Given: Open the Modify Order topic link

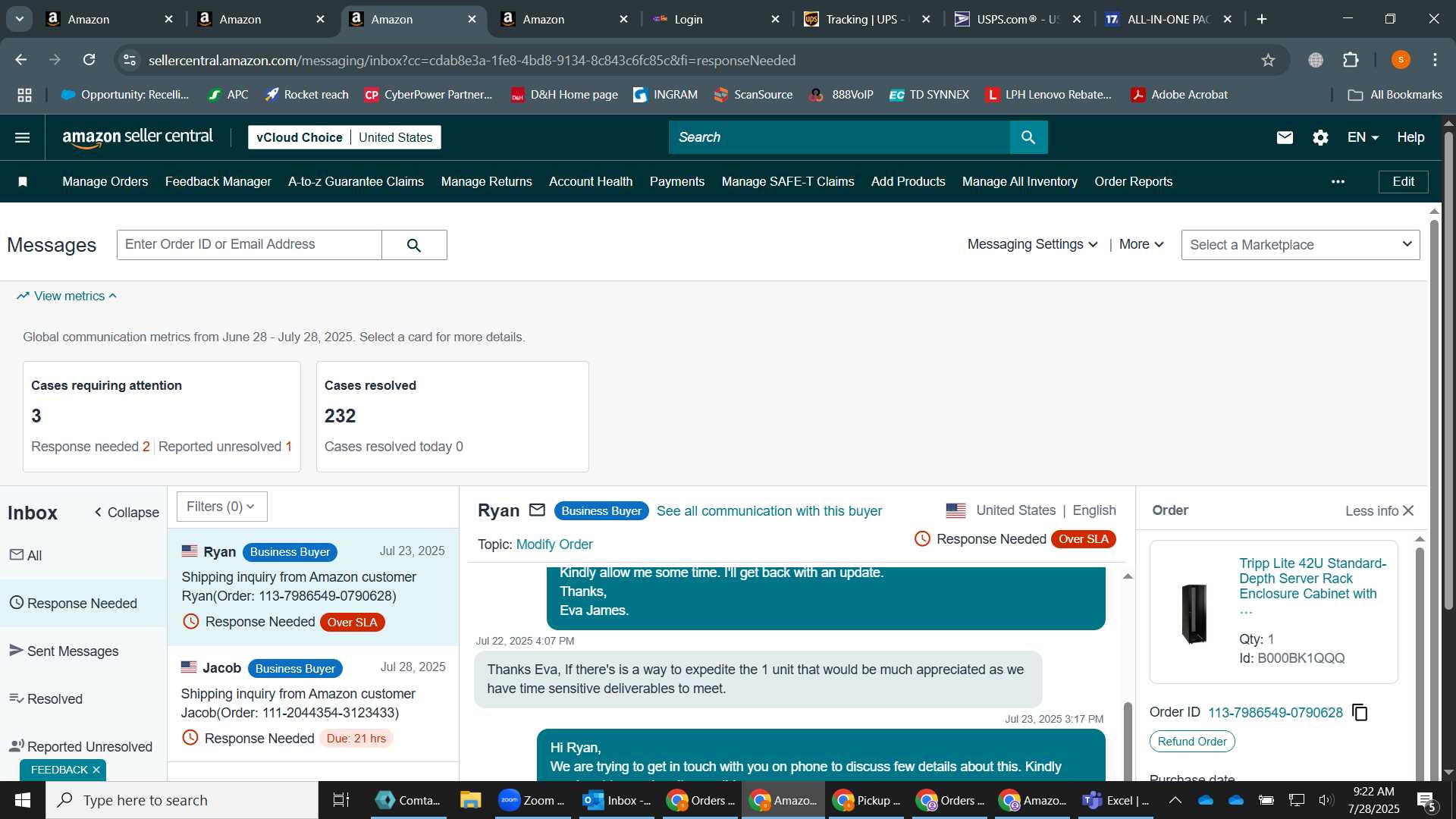Looking at the screenshot, I should coord(554,544).
